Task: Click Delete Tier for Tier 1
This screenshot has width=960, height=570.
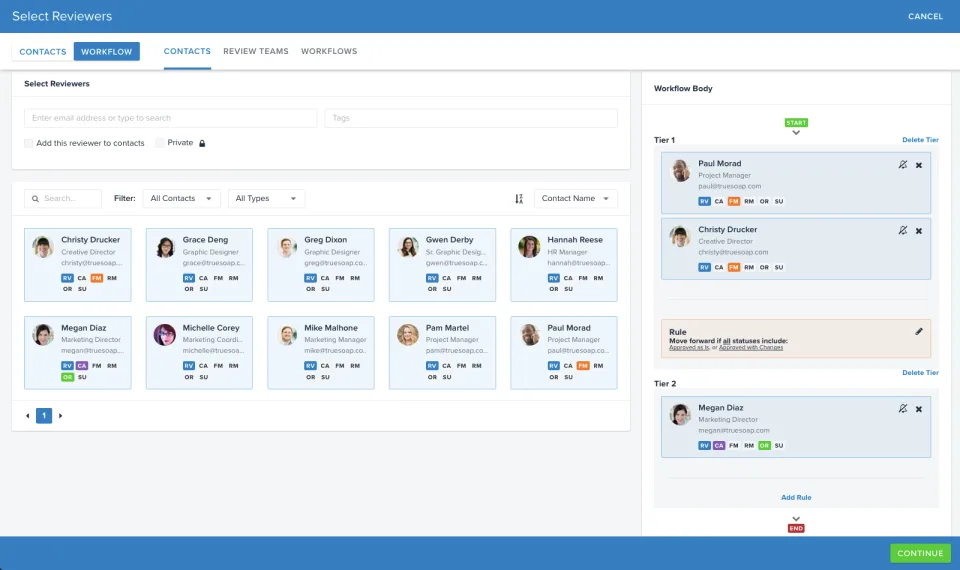Action: coord(920,140)
